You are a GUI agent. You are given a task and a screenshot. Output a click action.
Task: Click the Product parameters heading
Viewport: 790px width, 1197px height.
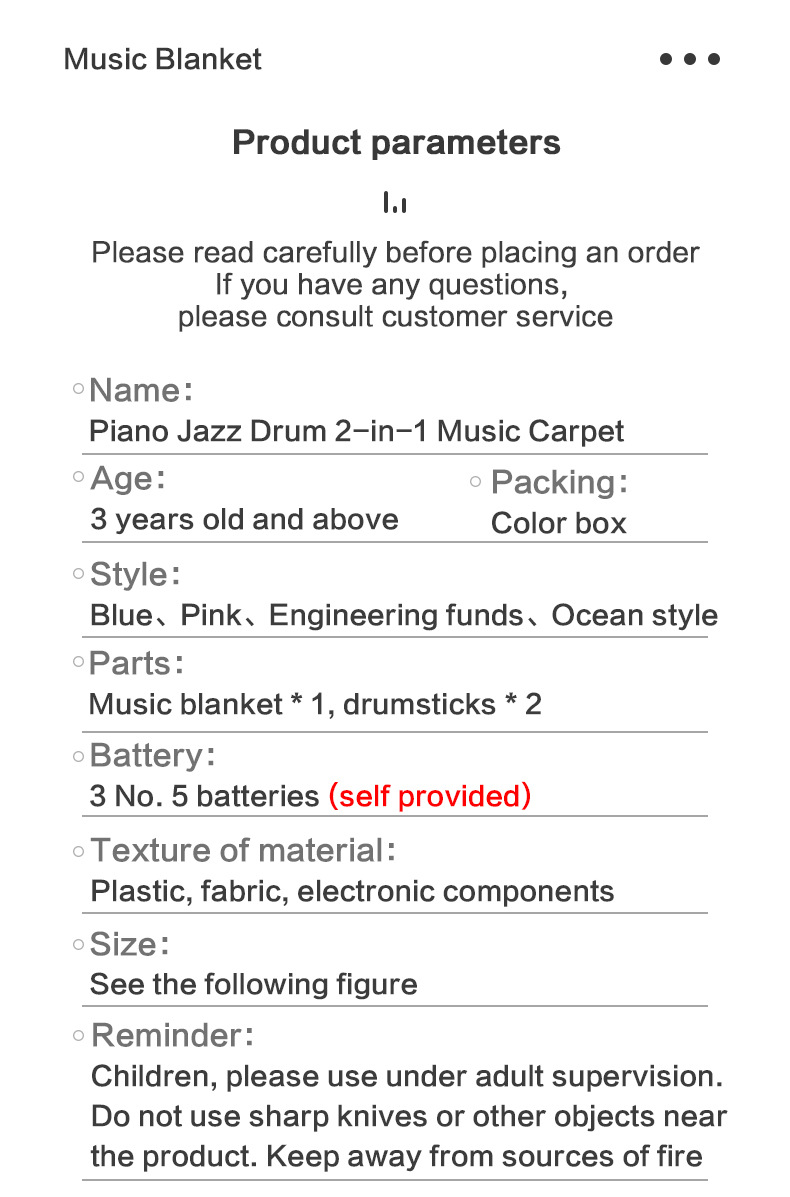click(x=396, y=142)
